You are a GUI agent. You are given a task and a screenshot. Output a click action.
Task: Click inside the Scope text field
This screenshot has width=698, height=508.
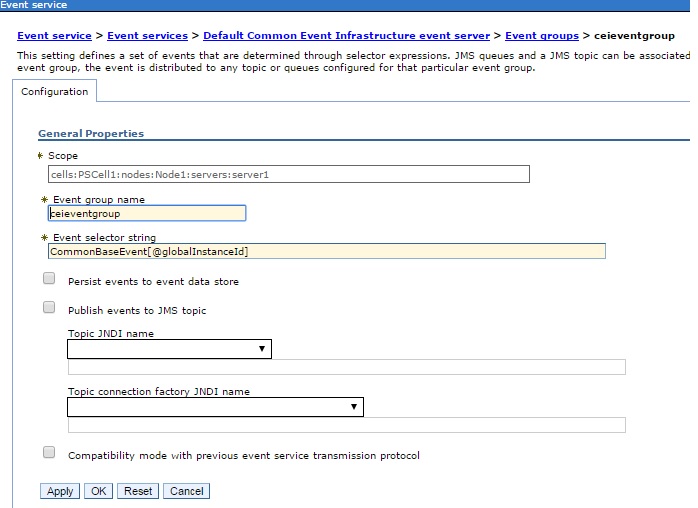(x=289, y=174)
